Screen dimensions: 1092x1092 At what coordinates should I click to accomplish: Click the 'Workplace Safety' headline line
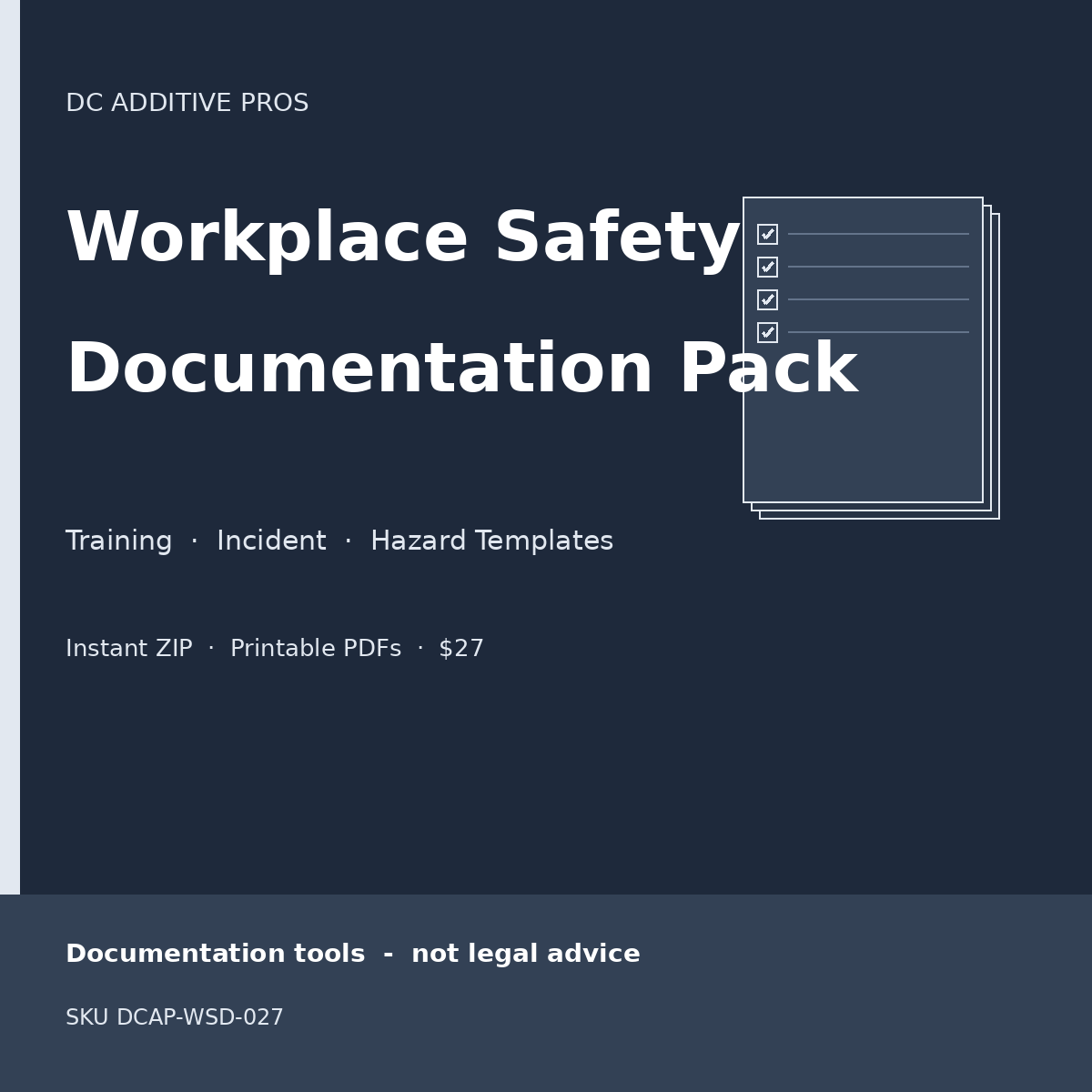[403, 239]
